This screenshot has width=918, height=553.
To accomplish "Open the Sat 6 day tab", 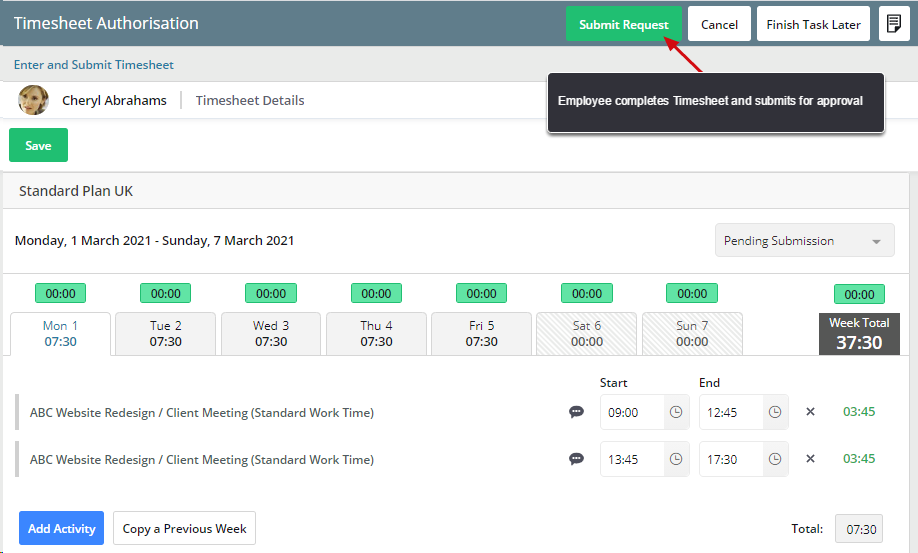I will pyautogui.click(x=587, y=333).
